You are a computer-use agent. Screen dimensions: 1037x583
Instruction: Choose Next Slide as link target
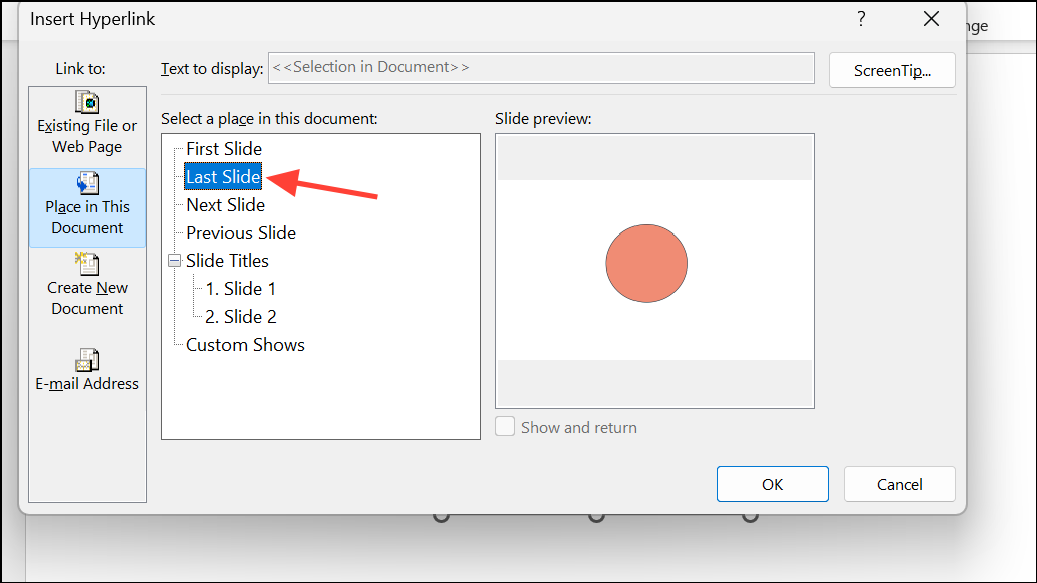[225, 205]
